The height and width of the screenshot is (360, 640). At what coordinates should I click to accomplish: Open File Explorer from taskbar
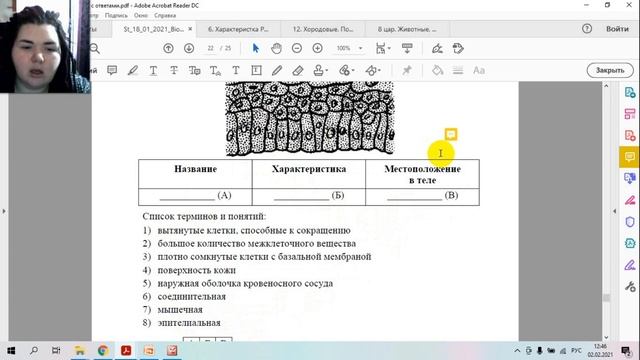click(x=80, y=351)
